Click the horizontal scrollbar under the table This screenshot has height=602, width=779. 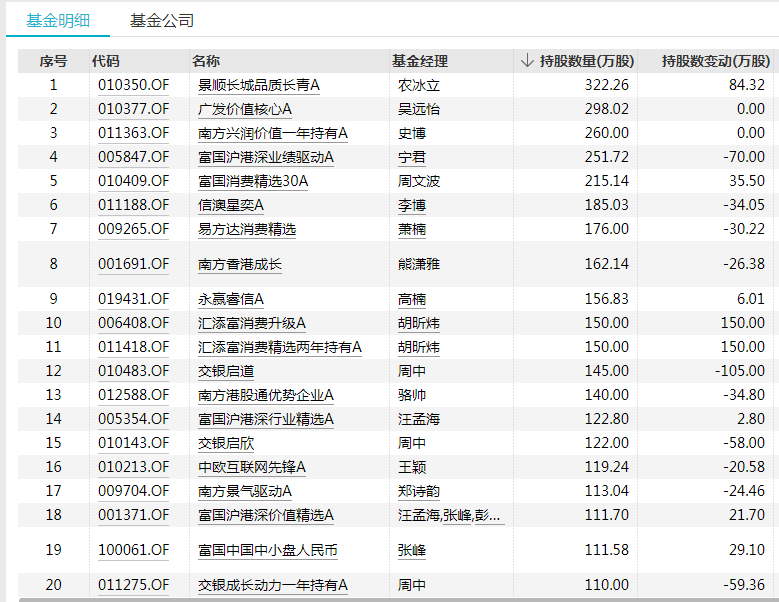tap(397, 600)
